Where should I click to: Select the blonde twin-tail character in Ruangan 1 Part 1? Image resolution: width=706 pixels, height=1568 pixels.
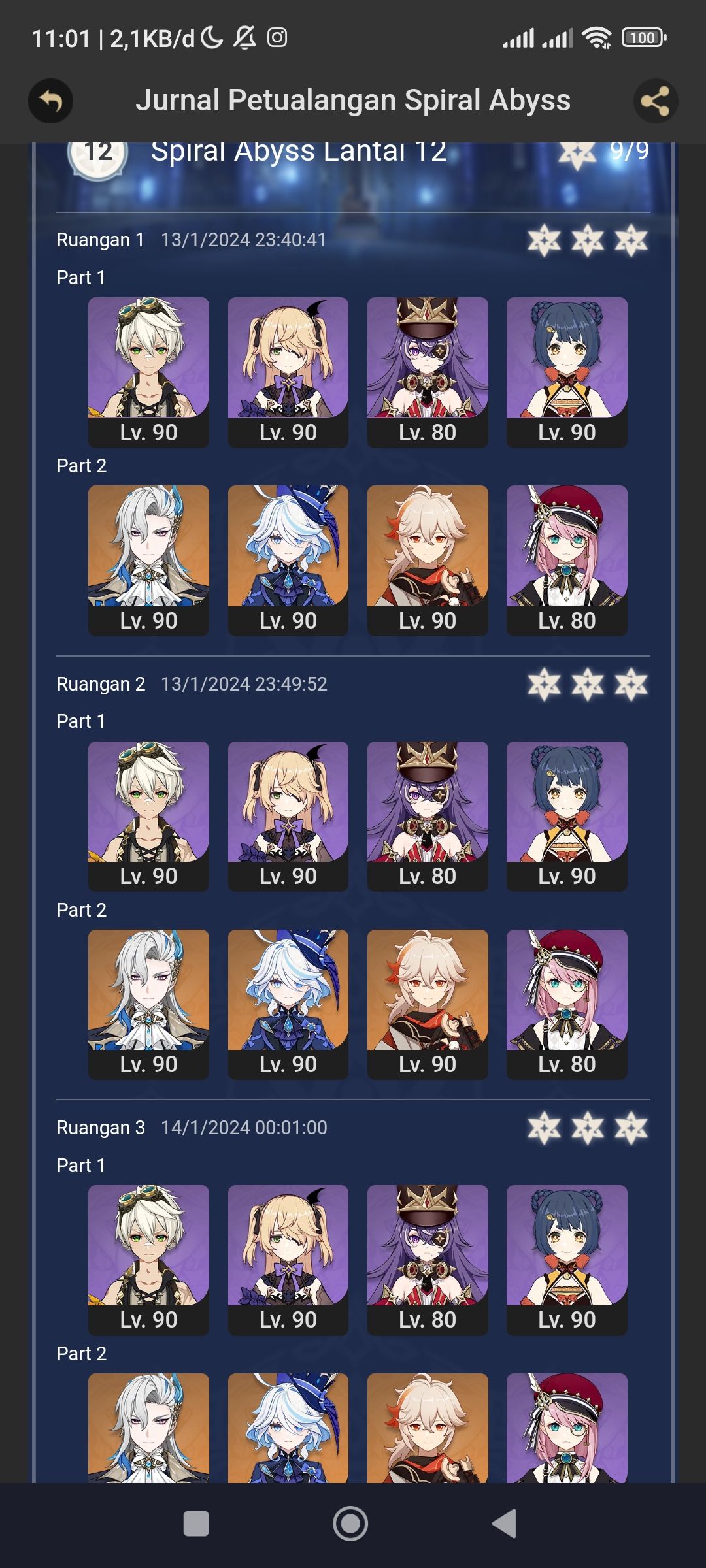point(288,372)
